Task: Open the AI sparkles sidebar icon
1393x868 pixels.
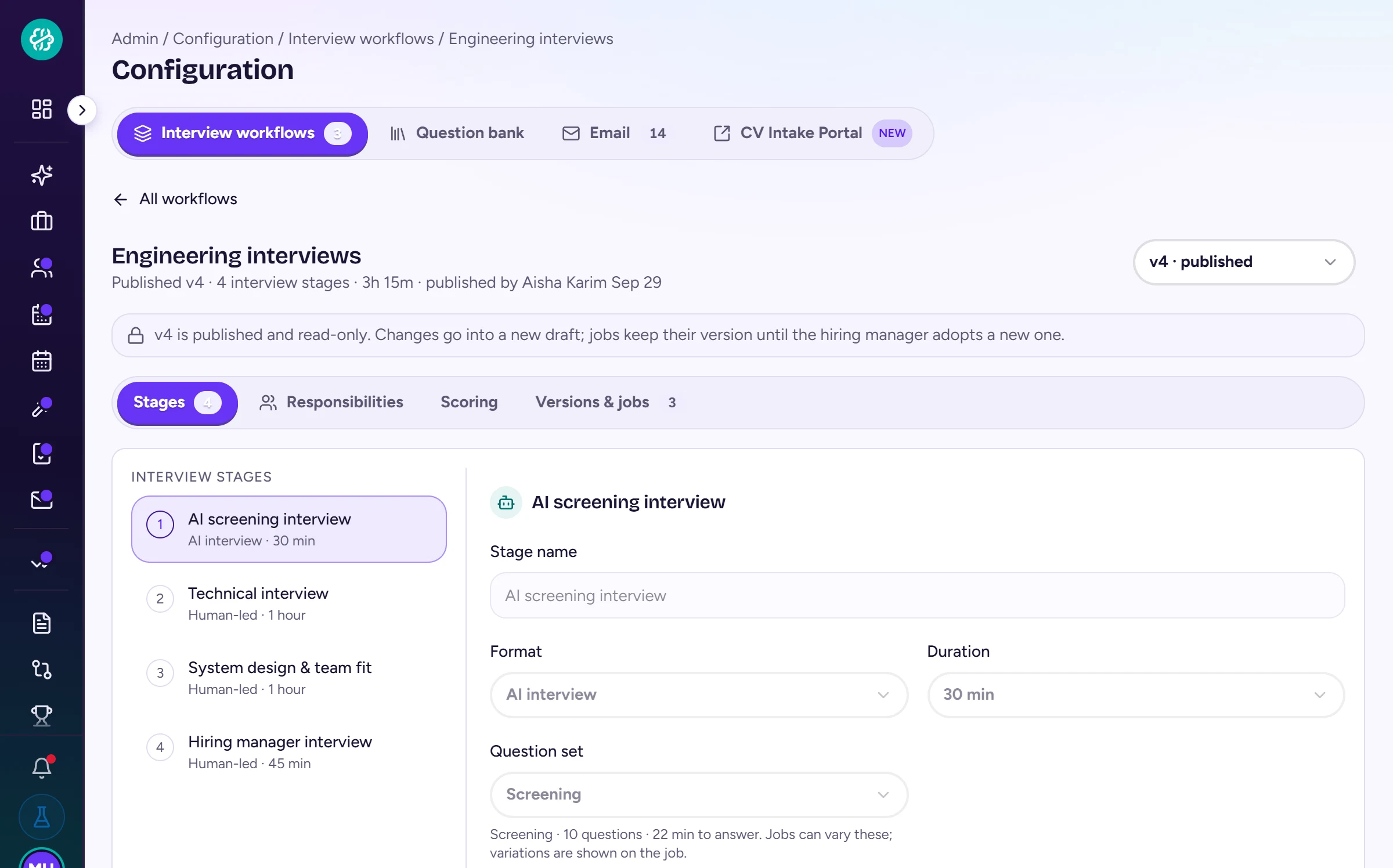Action: coord(42,175)
